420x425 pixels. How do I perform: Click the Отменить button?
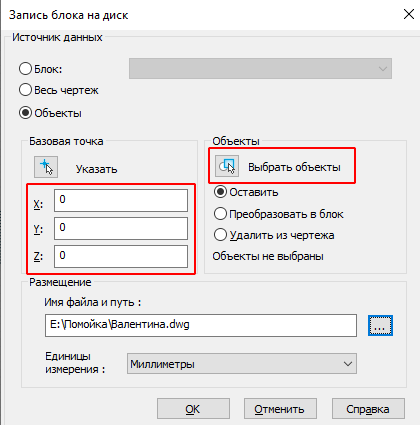[280, 409]
